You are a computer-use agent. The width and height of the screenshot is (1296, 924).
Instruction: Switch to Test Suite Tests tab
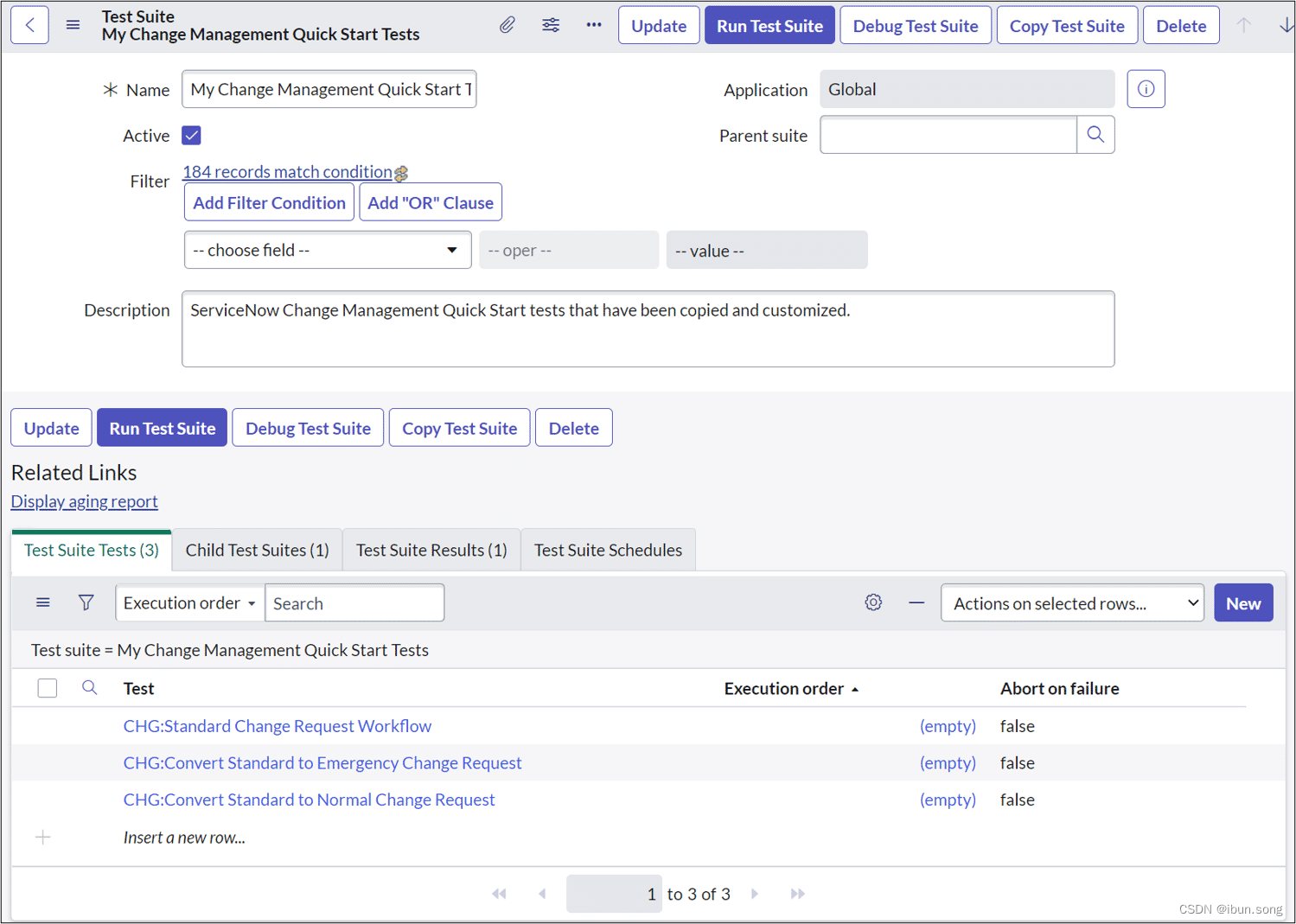tap(92, 550)
